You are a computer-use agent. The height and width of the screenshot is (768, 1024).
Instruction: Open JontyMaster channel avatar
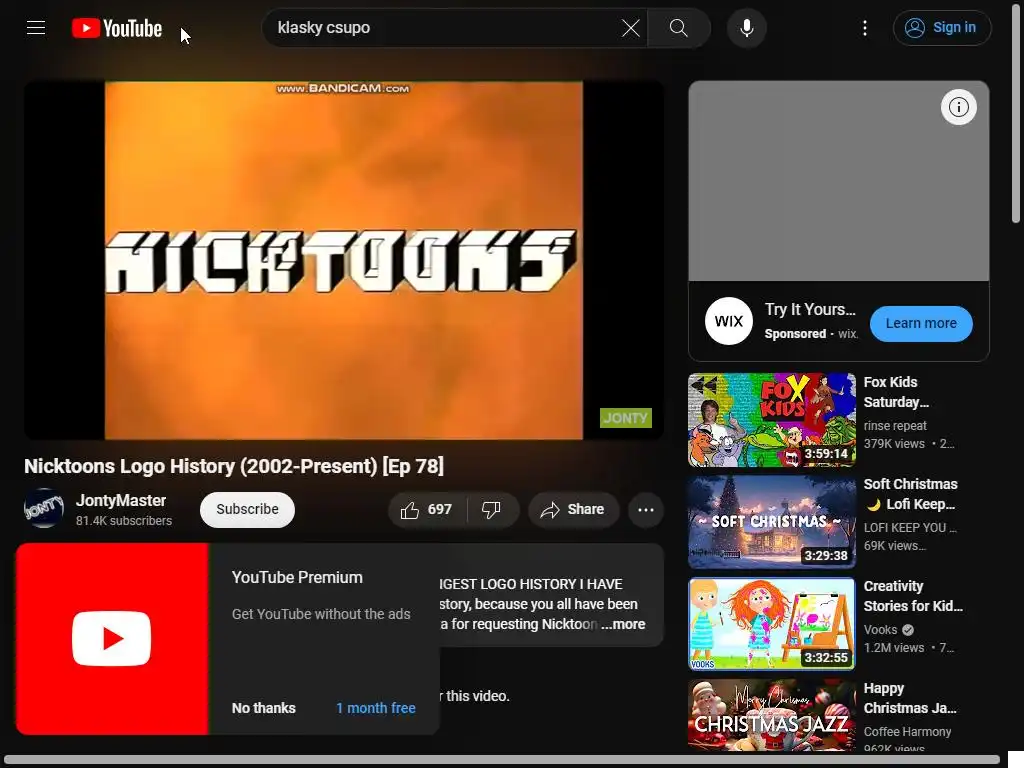coord(44,508)
